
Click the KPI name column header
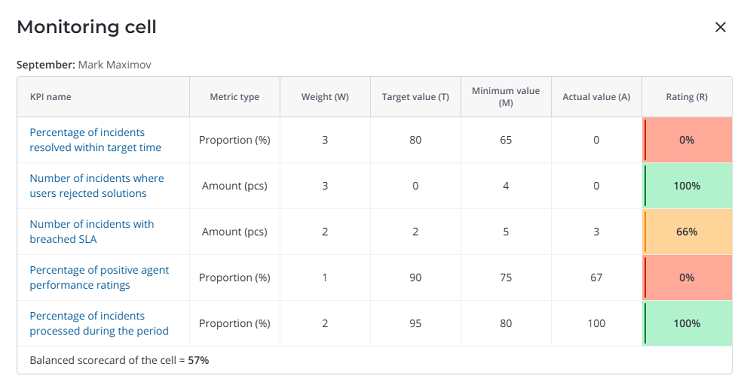click(x=51, y=97)
